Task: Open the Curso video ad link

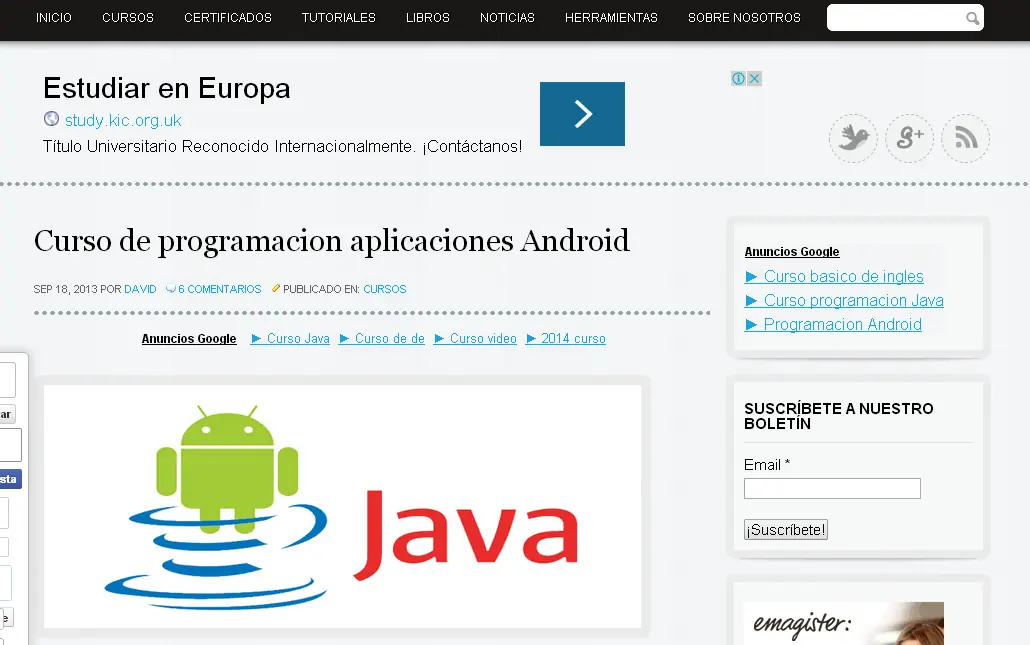Action: point(476,339)
